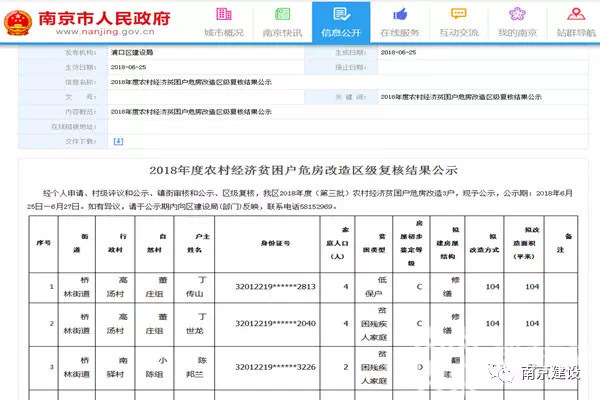Click the 关键词 value text

point(461,97)
